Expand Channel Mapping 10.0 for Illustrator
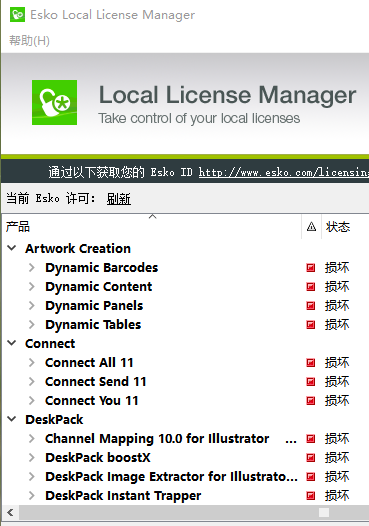This screenshot has height=526, width=369. pyautogui.click(x=32, y=438)
